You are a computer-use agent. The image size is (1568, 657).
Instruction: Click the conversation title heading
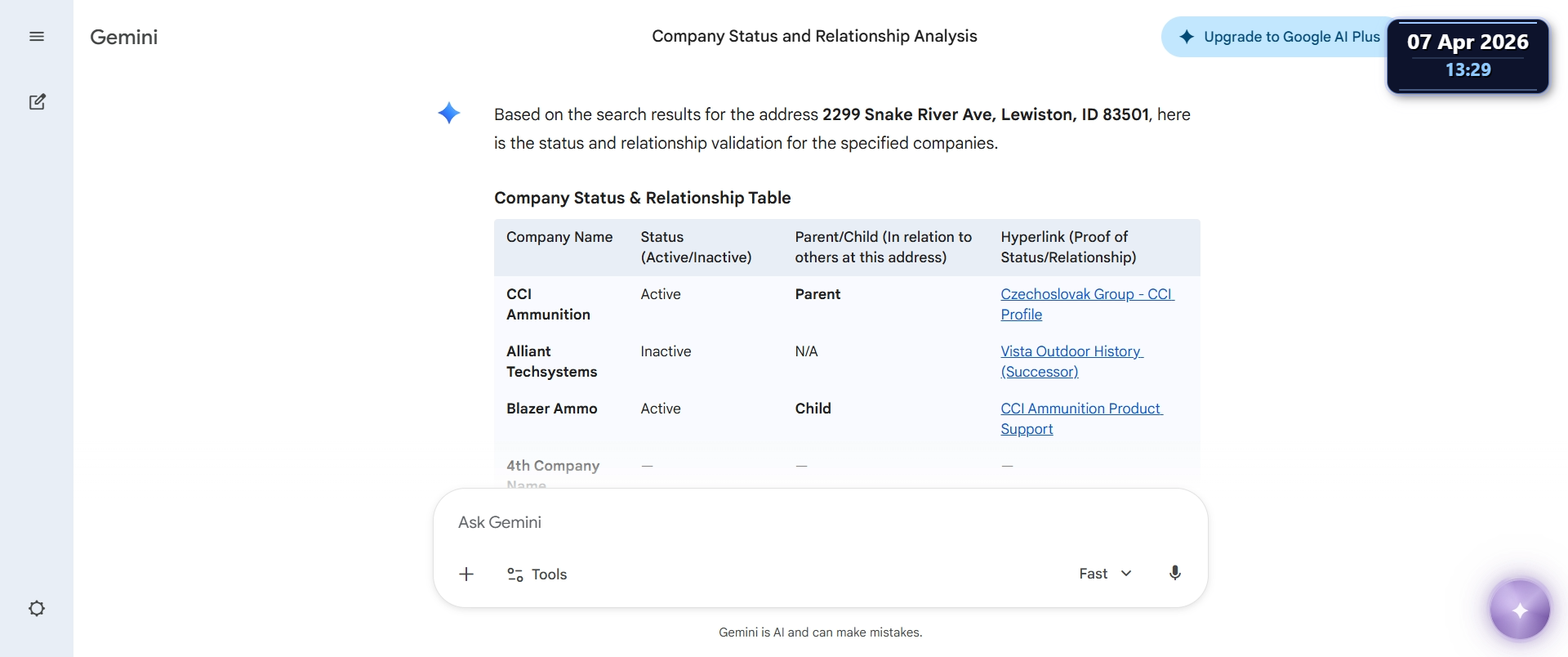point(814,36)
